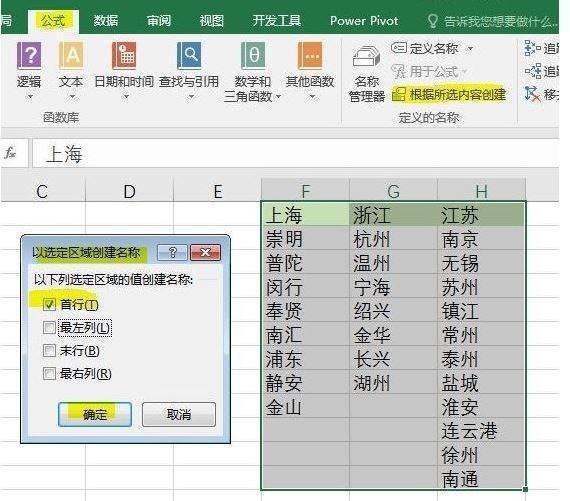This screenshot has height=501, width=570.
Task: Select the cell containing 镇江
Action: [x=482, y=310]
